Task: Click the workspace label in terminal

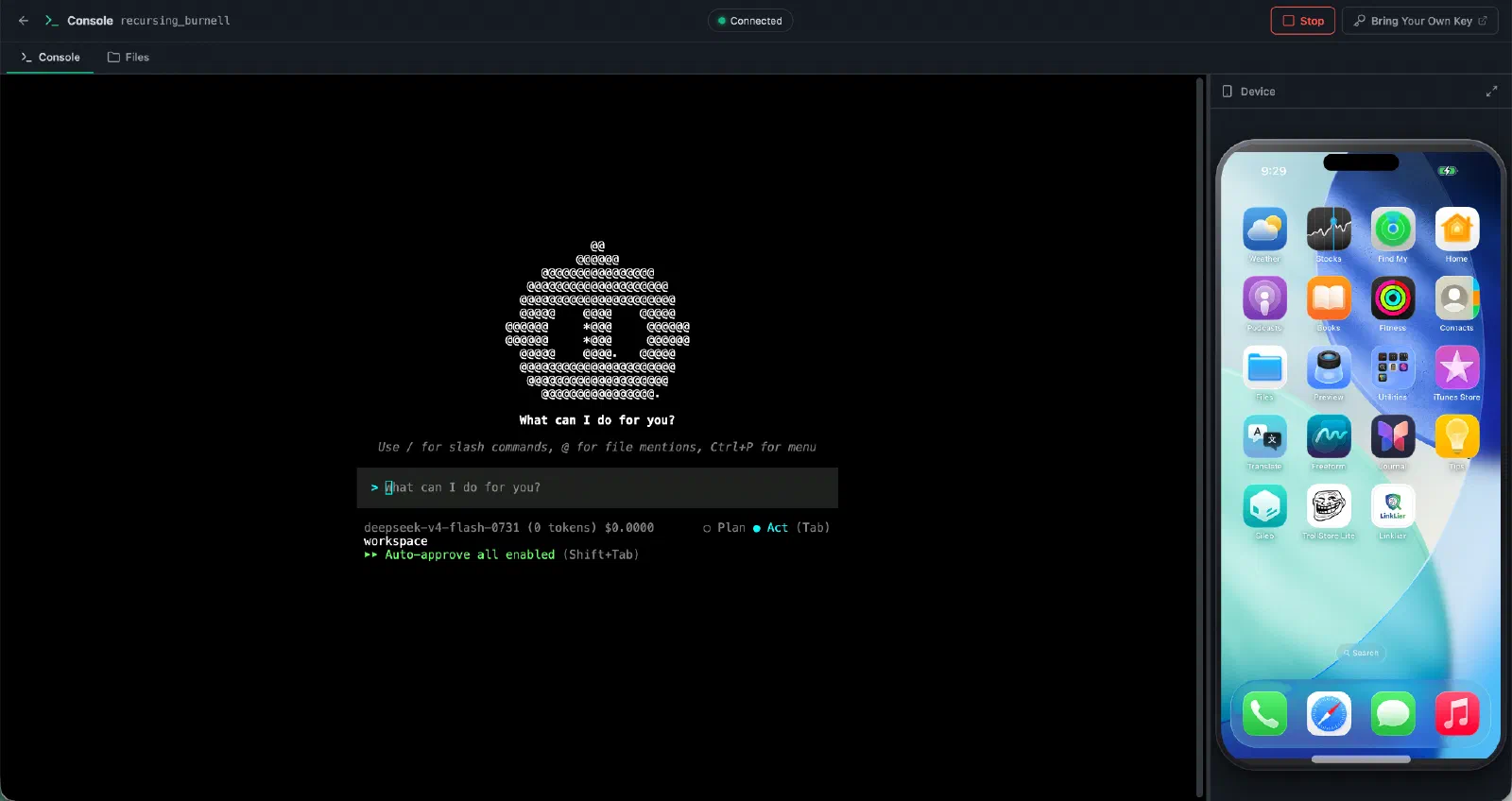Action: 395,541
